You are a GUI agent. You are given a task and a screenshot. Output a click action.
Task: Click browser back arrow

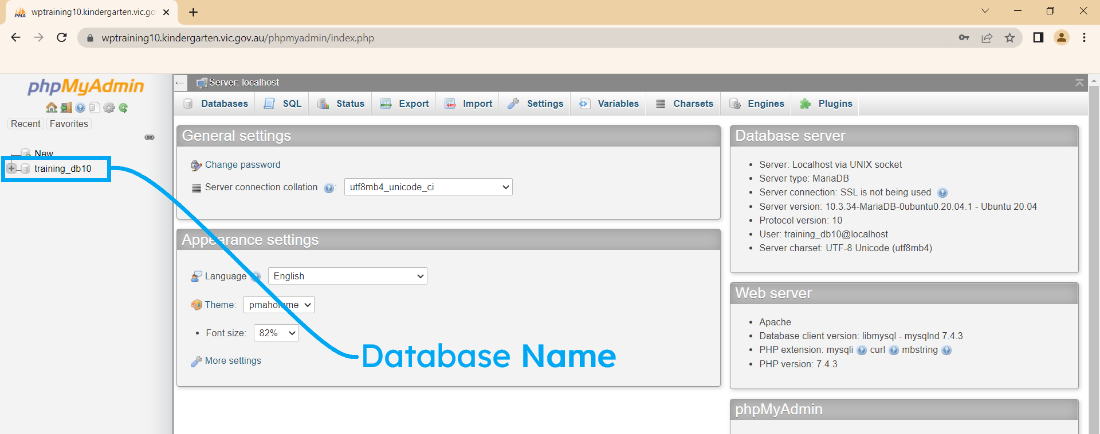(x=16, y=38)
